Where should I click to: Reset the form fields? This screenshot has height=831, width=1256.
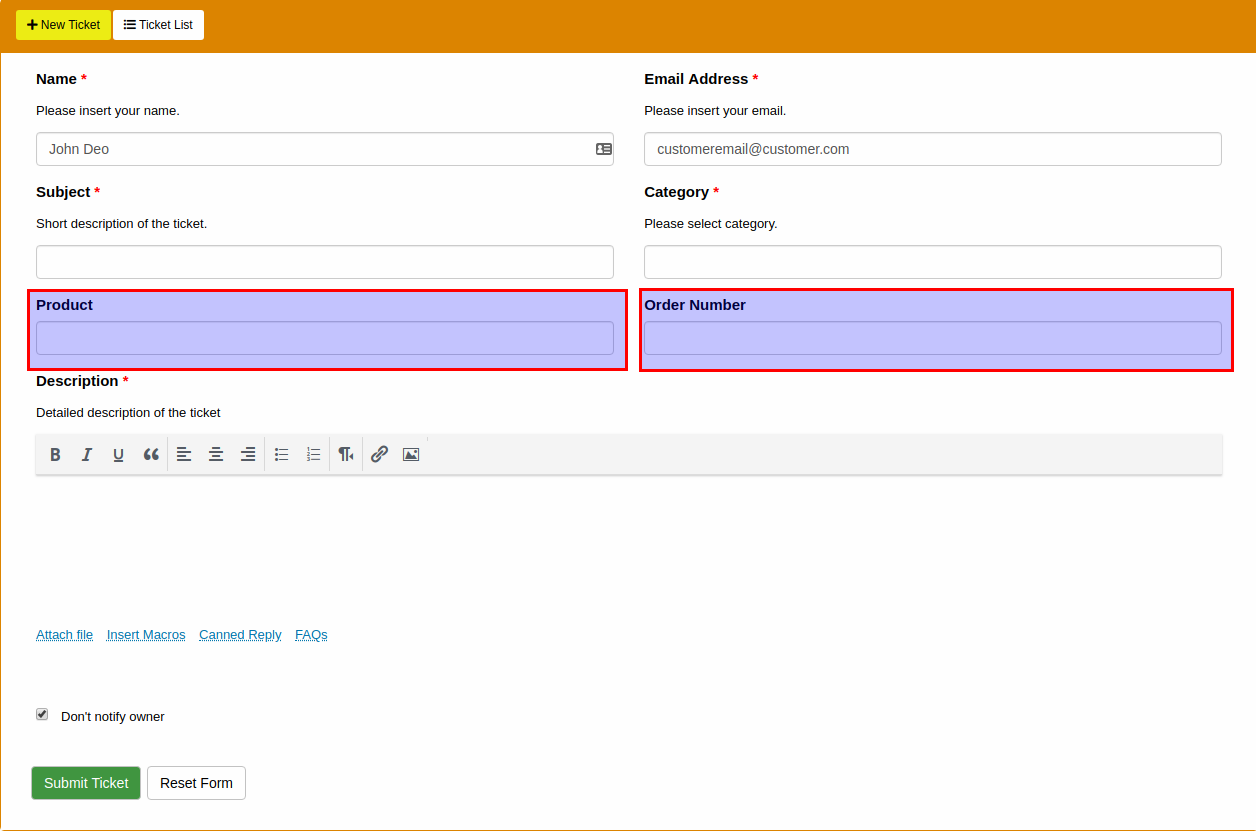click(196, 783)
